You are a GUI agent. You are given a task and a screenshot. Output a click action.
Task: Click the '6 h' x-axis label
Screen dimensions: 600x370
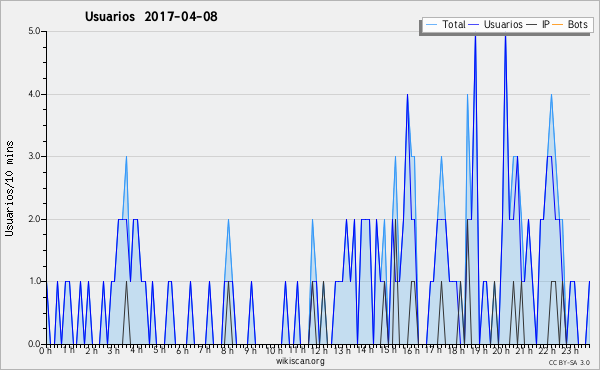tap(182, 350)
